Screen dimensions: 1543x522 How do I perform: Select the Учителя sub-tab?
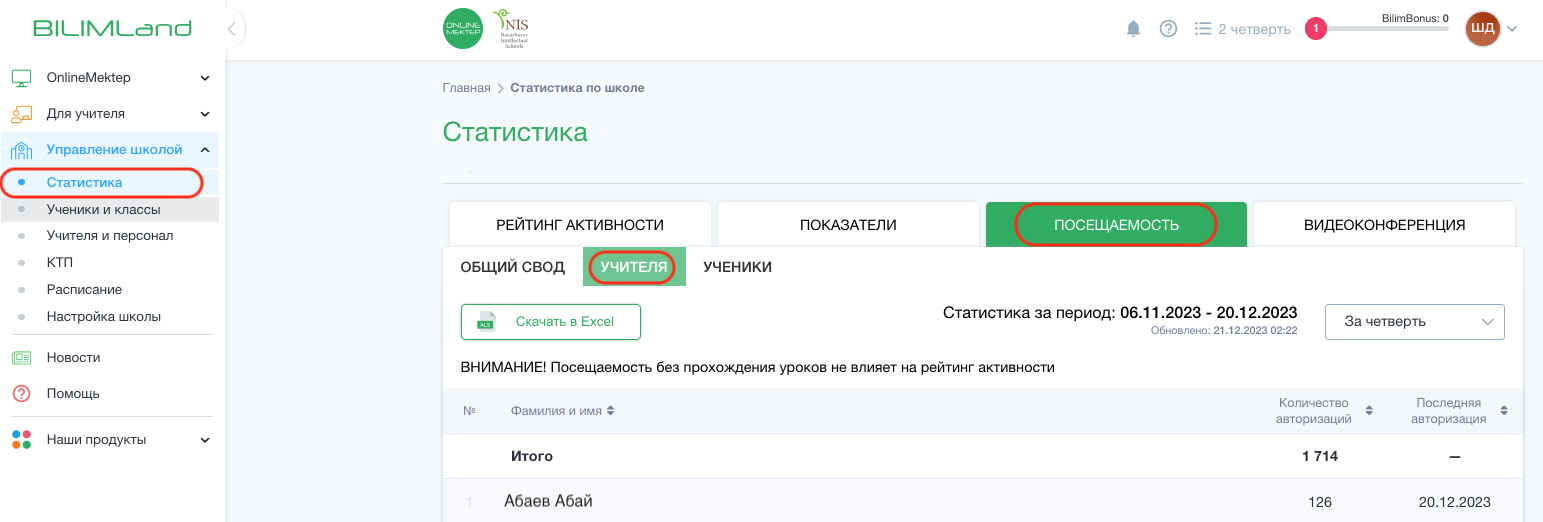(x=634, y=268)
